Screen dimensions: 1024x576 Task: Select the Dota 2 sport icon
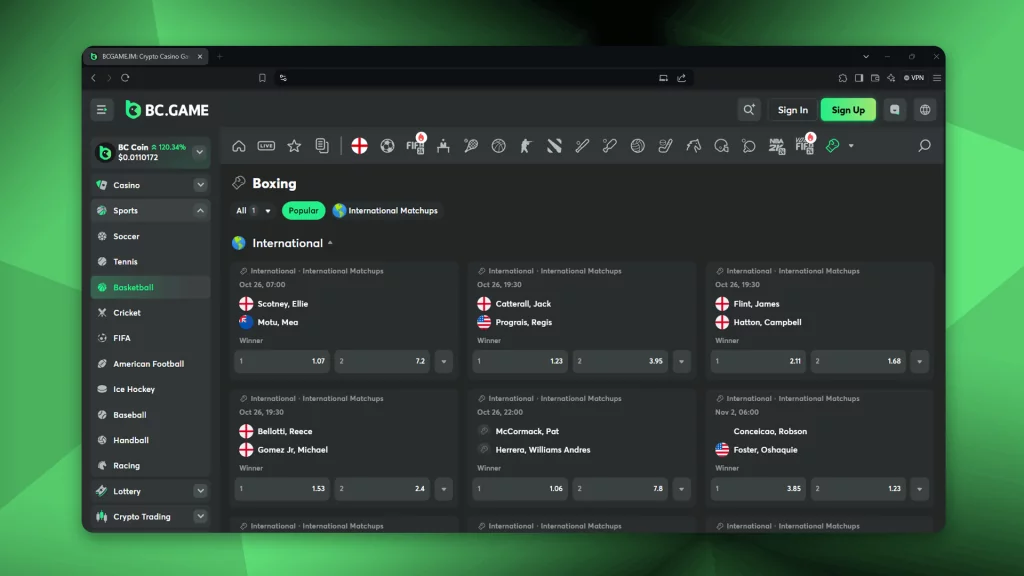tap(554, 146)
